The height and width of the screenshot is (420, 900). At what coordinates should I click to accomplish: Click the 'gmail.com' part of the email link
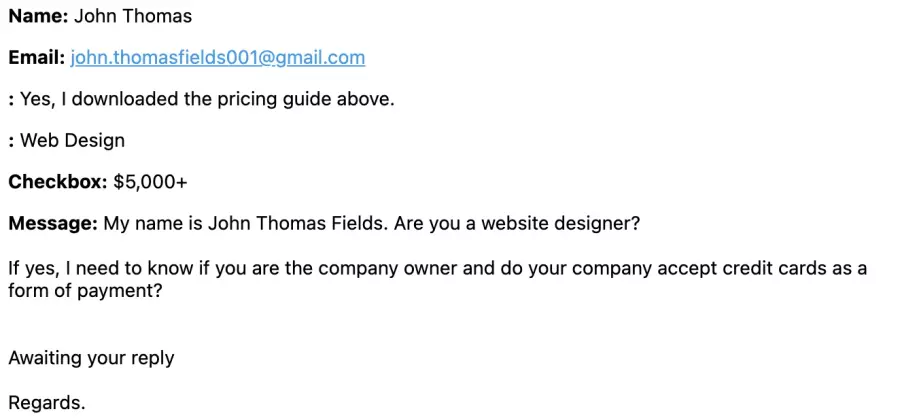pos(320,59)
